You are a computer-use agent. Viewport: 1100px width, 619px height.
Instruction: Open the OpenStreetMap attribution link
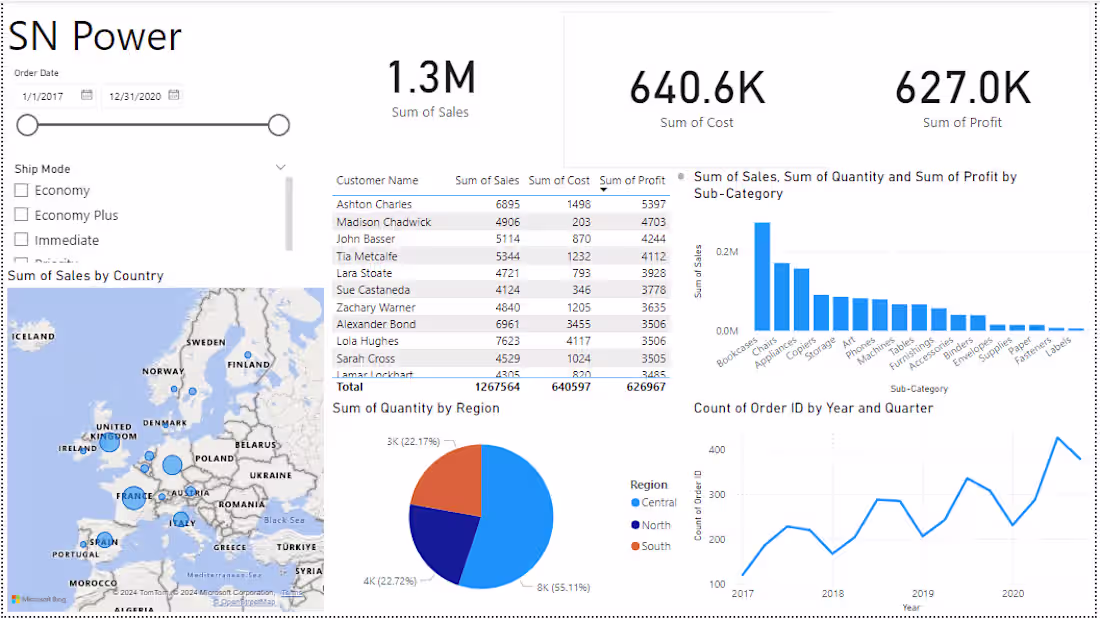click(x=244, y=602)
